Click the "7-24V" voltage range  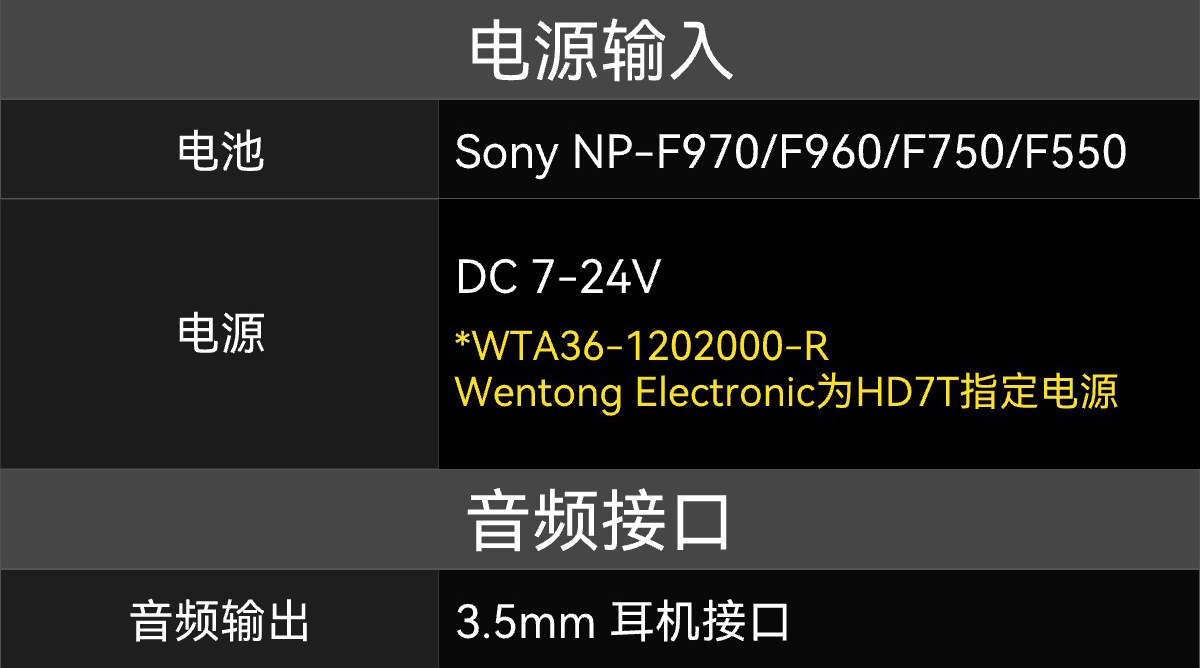tap(597, 278)
